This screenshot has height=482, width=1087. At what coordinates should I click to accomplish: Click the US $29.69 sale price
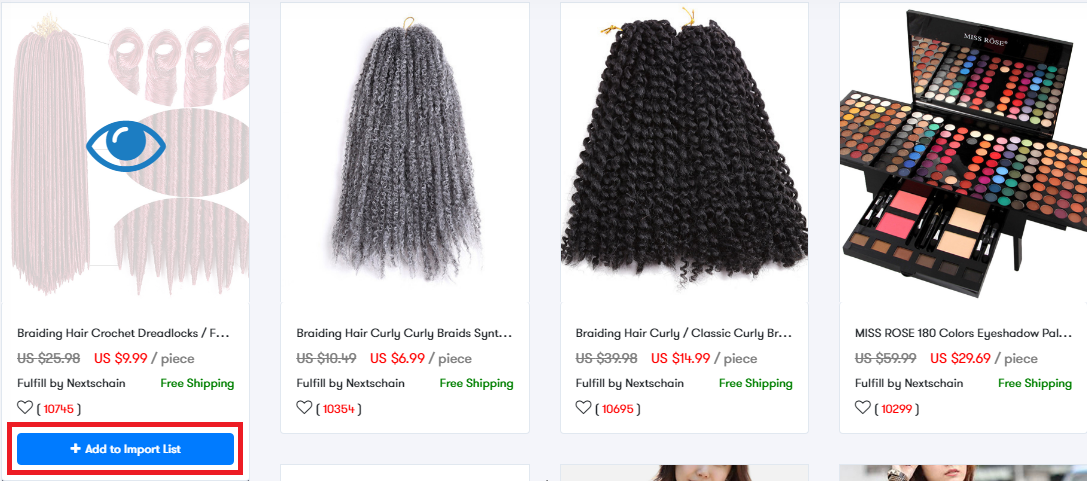tap(960, 359)
